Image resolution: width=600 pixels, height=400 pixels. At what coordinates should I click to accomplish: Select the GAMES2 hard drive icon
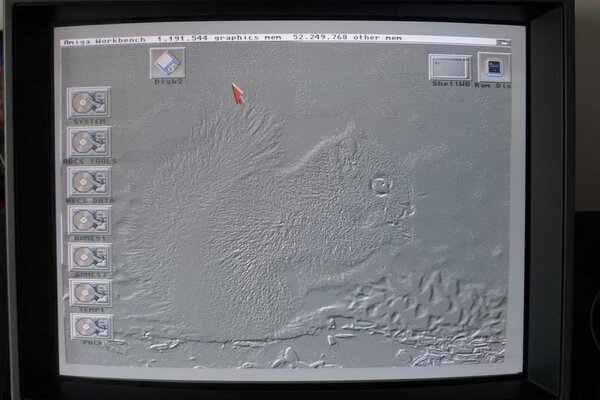point(90,257)
